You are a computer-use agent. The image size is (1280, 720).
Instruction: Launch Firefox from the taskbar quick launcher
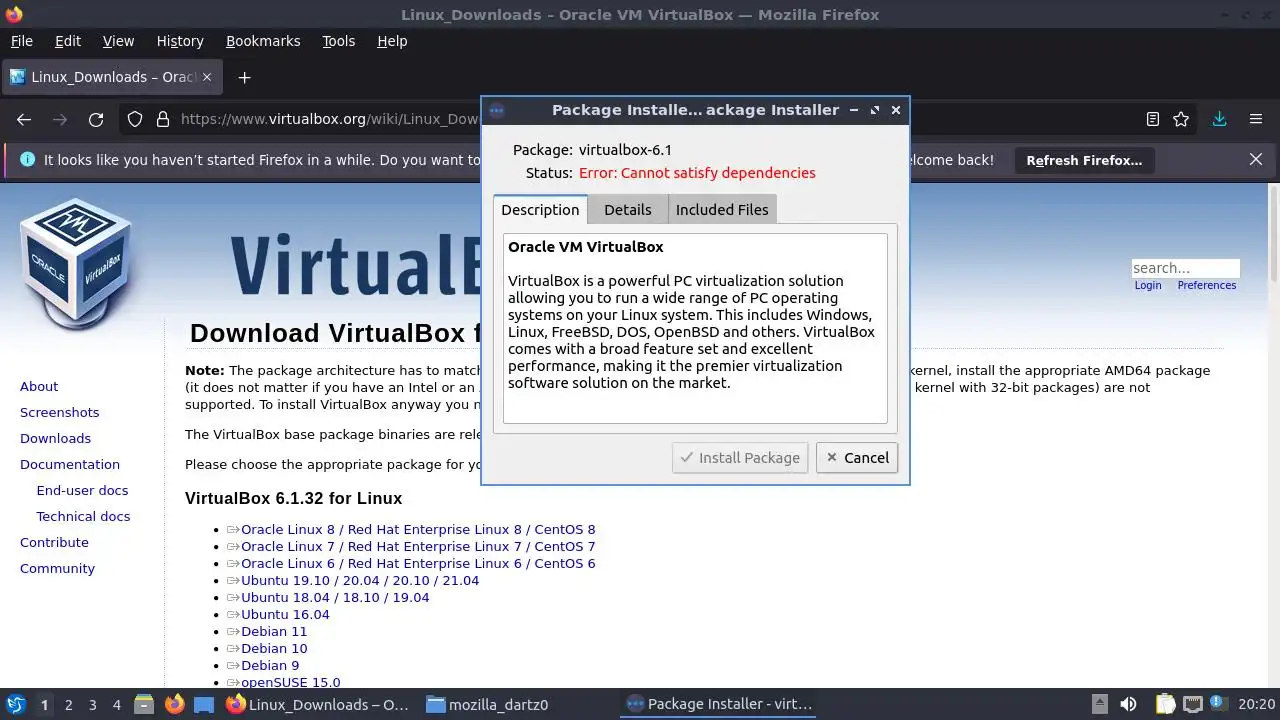tap(174, 704)
